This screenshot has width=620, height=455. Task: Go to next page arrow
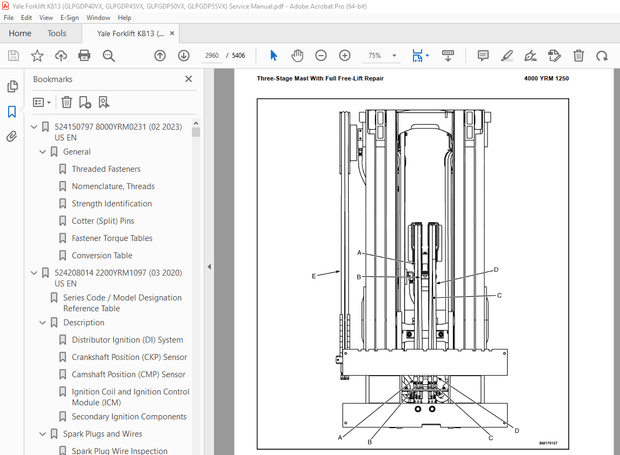[x=183, y=56]
